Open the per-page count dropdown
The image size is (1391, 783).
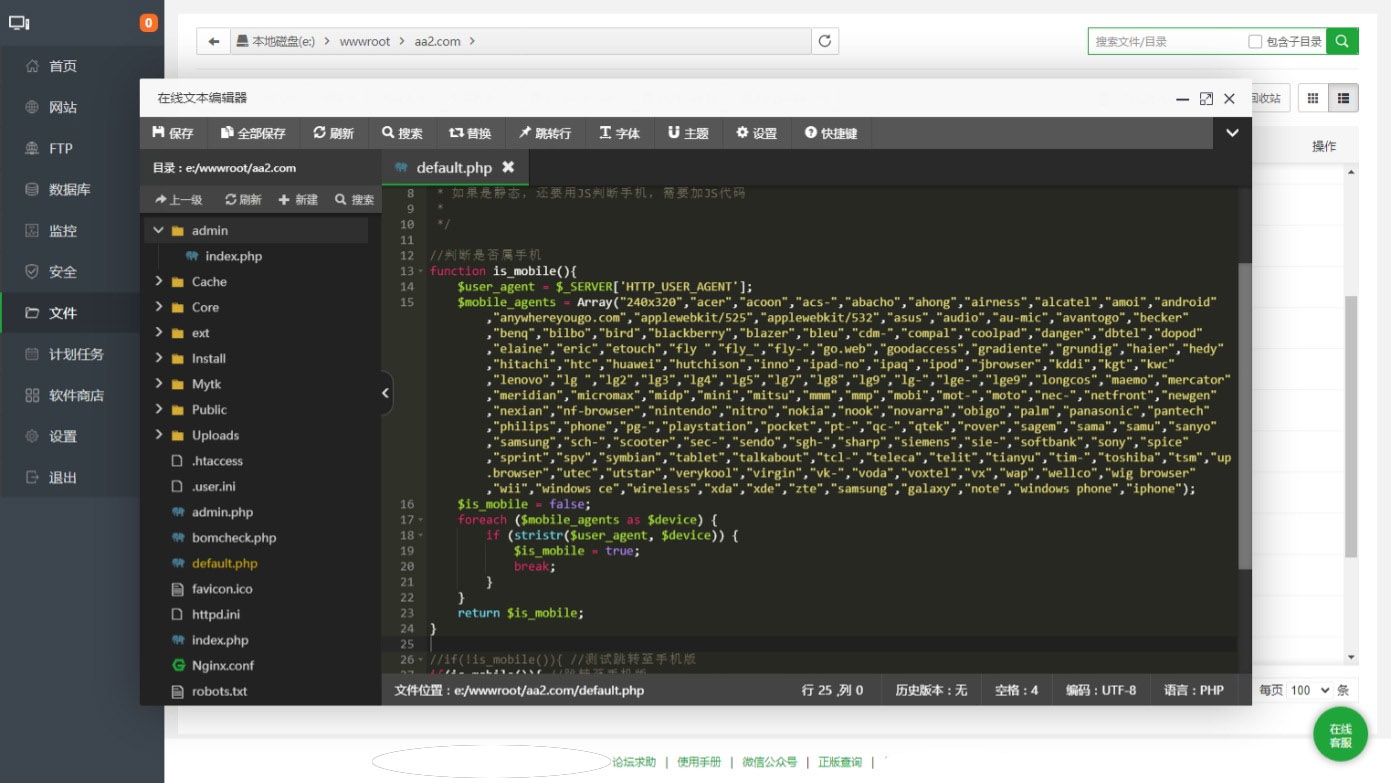(x=1310, y=690)
